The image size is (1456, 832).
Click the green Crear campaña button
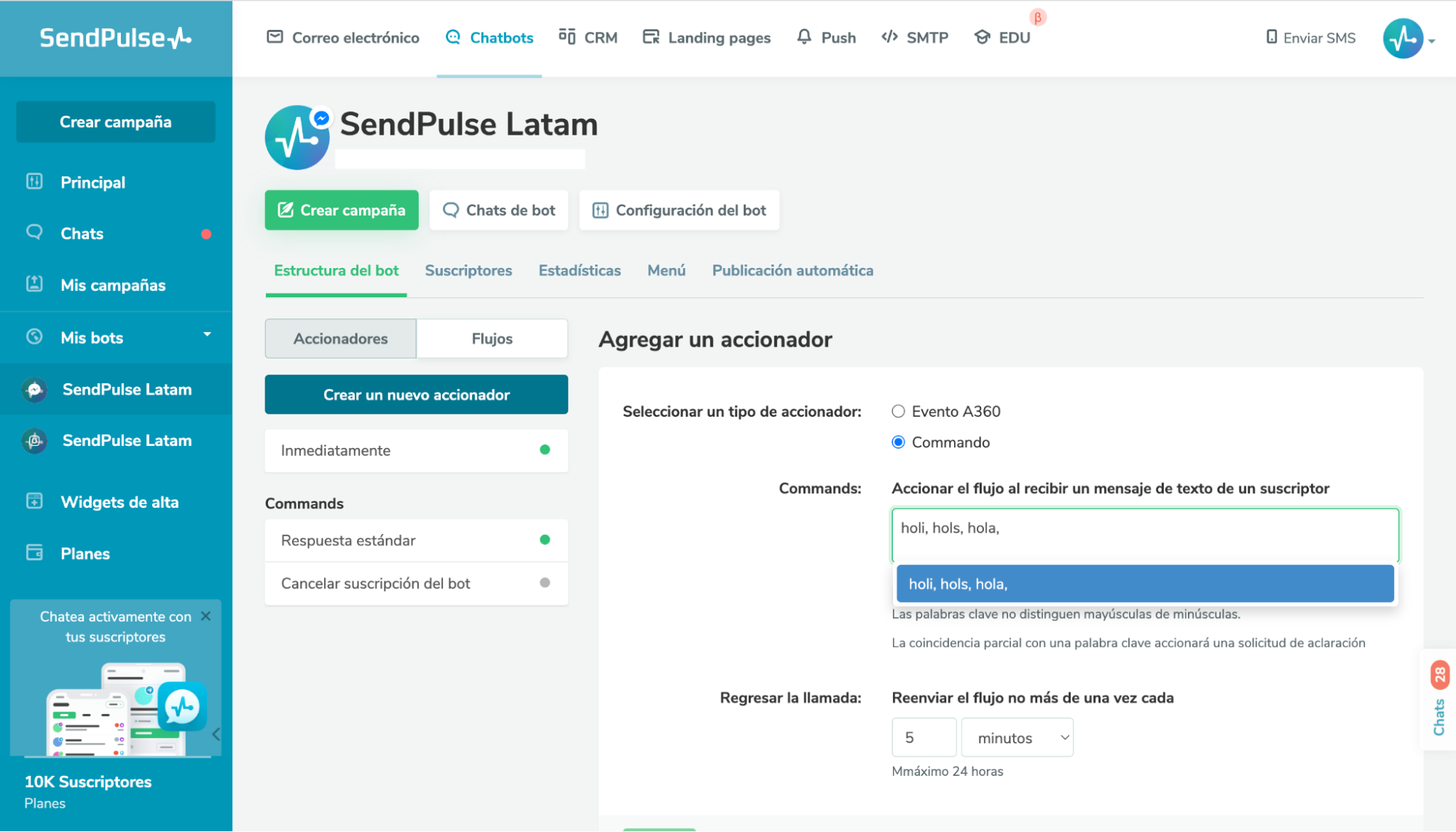tap(342, 211)
